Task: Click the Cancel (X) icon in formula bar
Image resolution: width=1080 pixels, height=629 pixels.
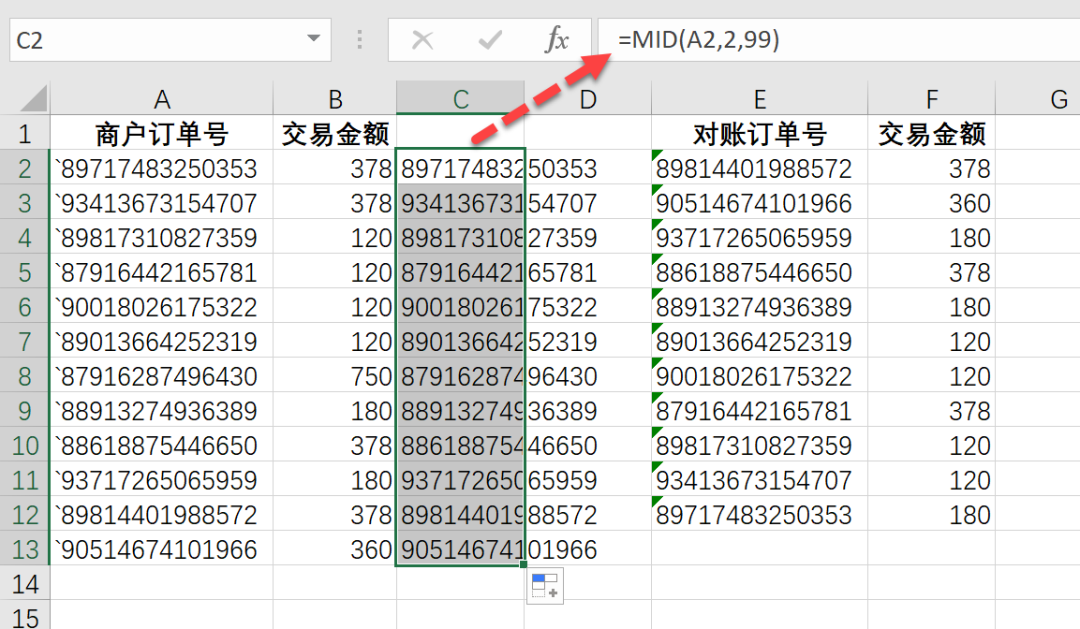Action: coord(423,40)
